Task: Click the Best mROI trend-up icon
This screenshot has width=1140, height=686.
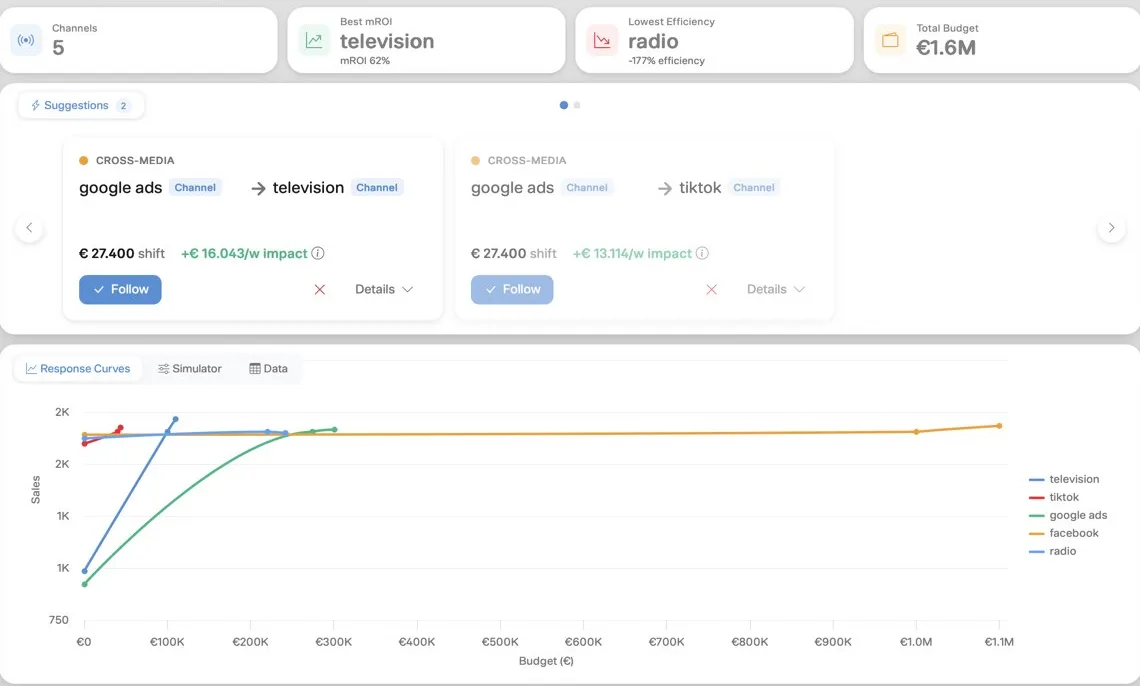Action: (x=314, y=40)
